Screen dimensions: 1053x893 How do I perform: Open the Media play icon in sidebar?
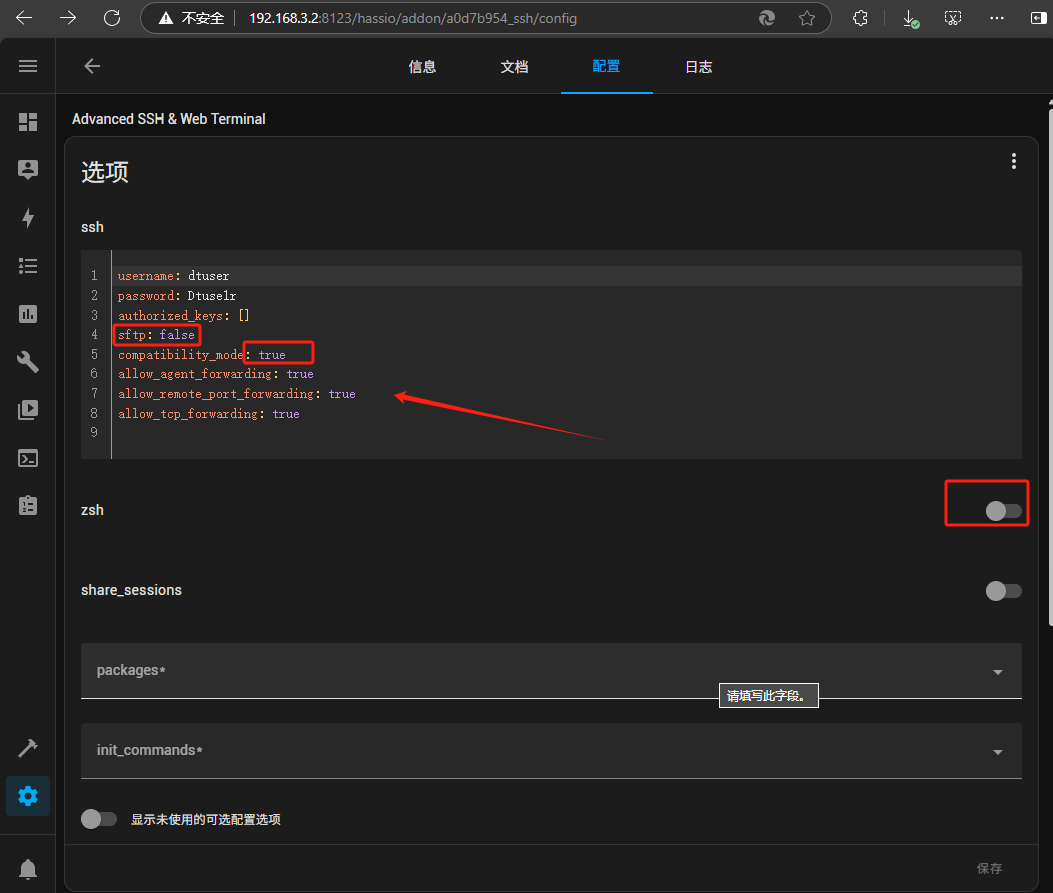point(28,410)
